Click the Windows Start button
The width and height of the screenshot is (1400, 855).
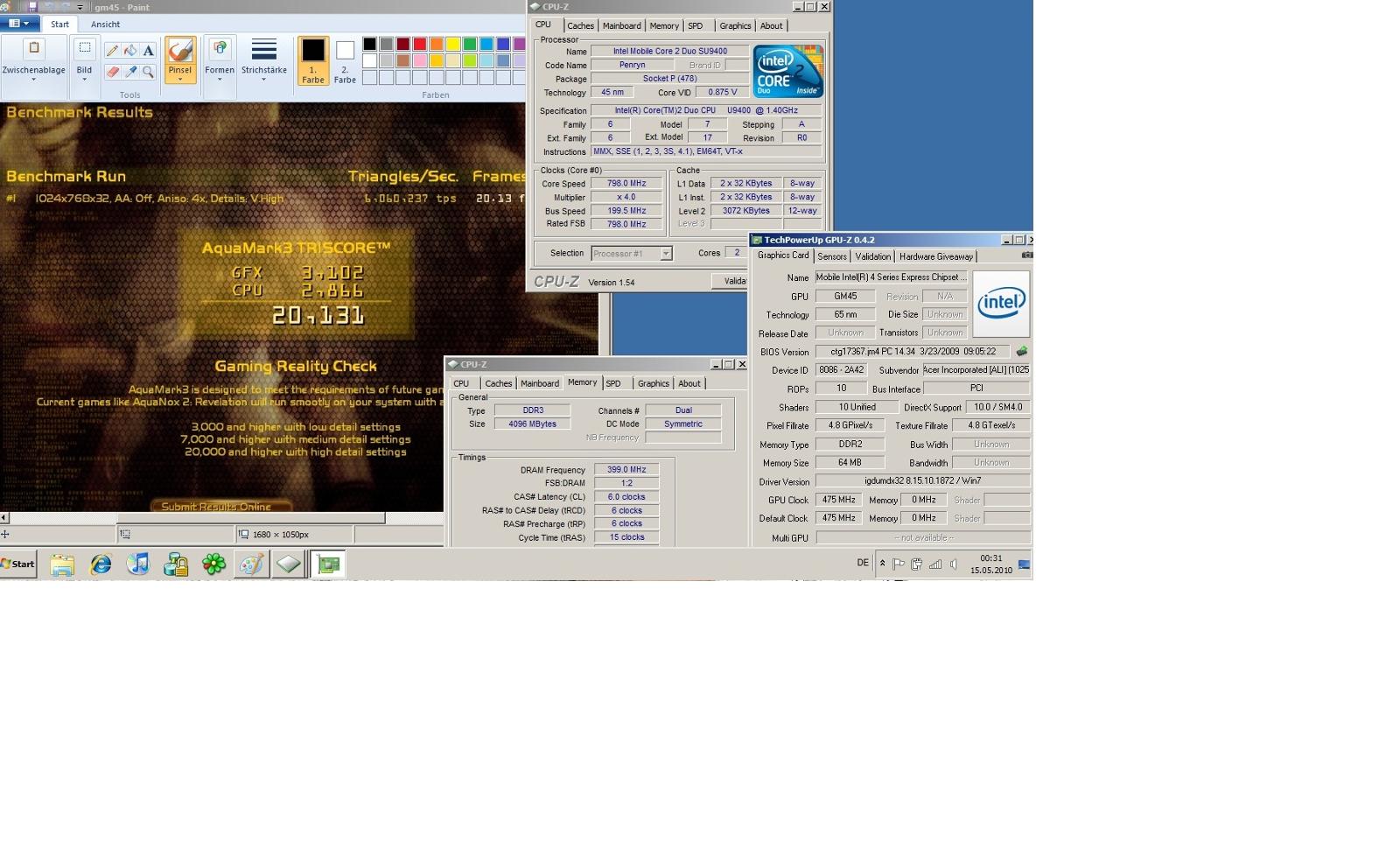point(18,564)
